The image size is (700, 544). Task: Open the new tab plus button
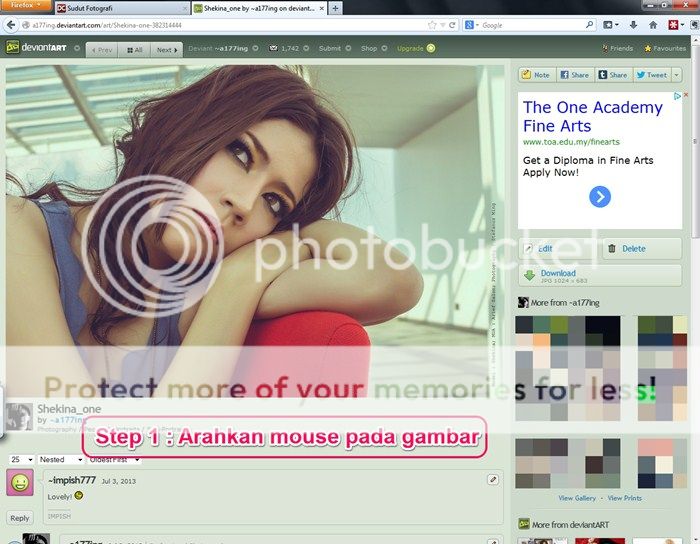click(335, 8)
